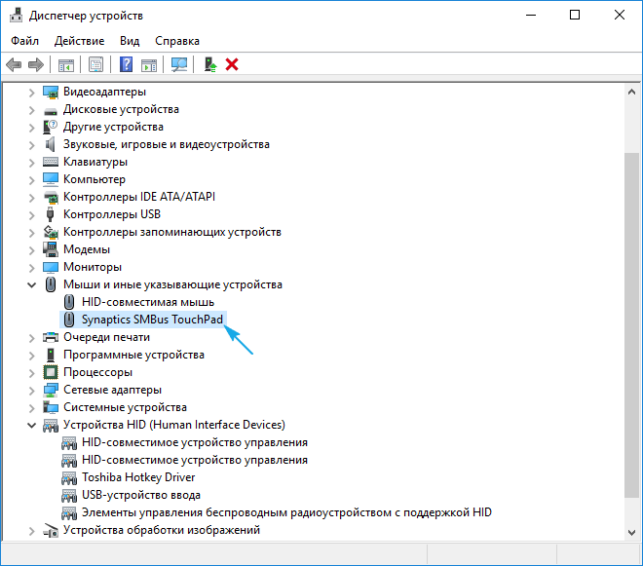Open the Вид menu
Image resolution: width=643 pixels, height=566 pixels.
pos(130,41)
